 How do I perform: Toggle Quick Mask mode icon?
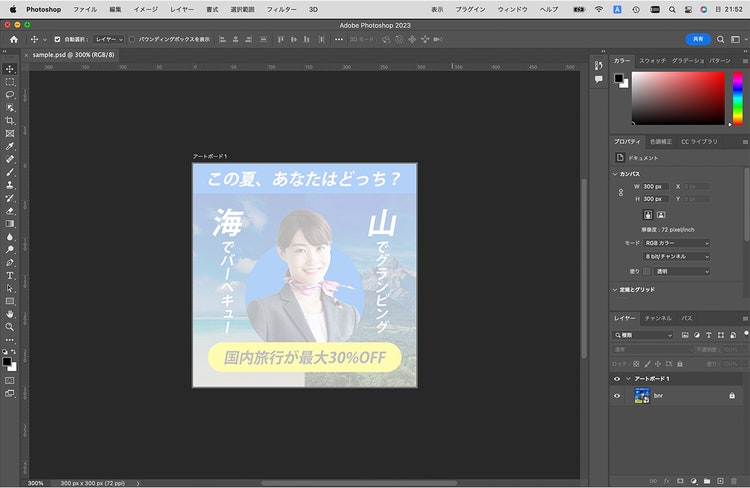10,380
